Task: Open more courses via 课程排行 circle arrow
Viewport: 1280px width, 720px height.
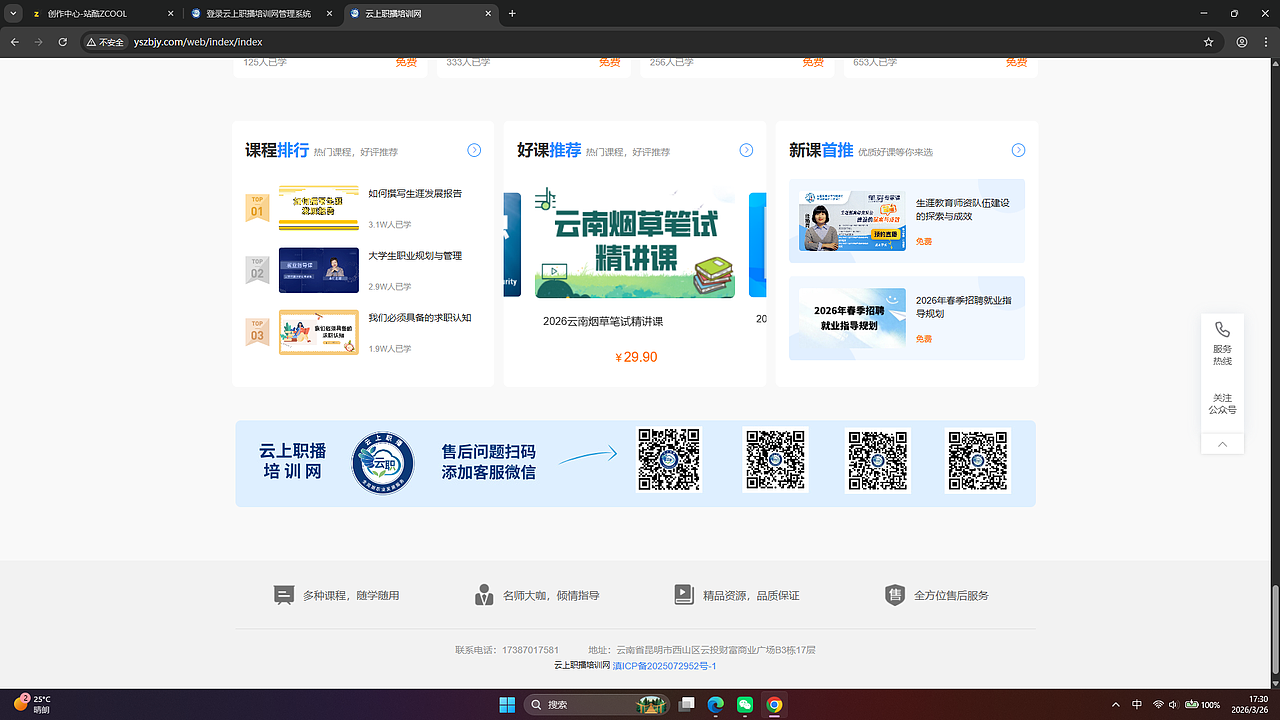Action: [x=474, y=149]
